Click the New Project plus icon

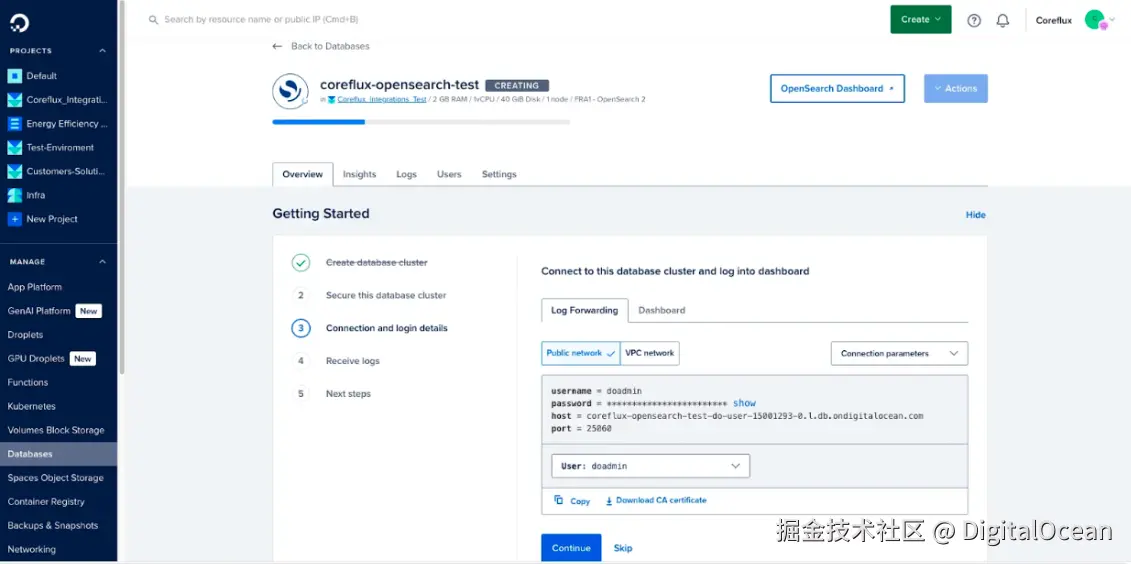14,219
